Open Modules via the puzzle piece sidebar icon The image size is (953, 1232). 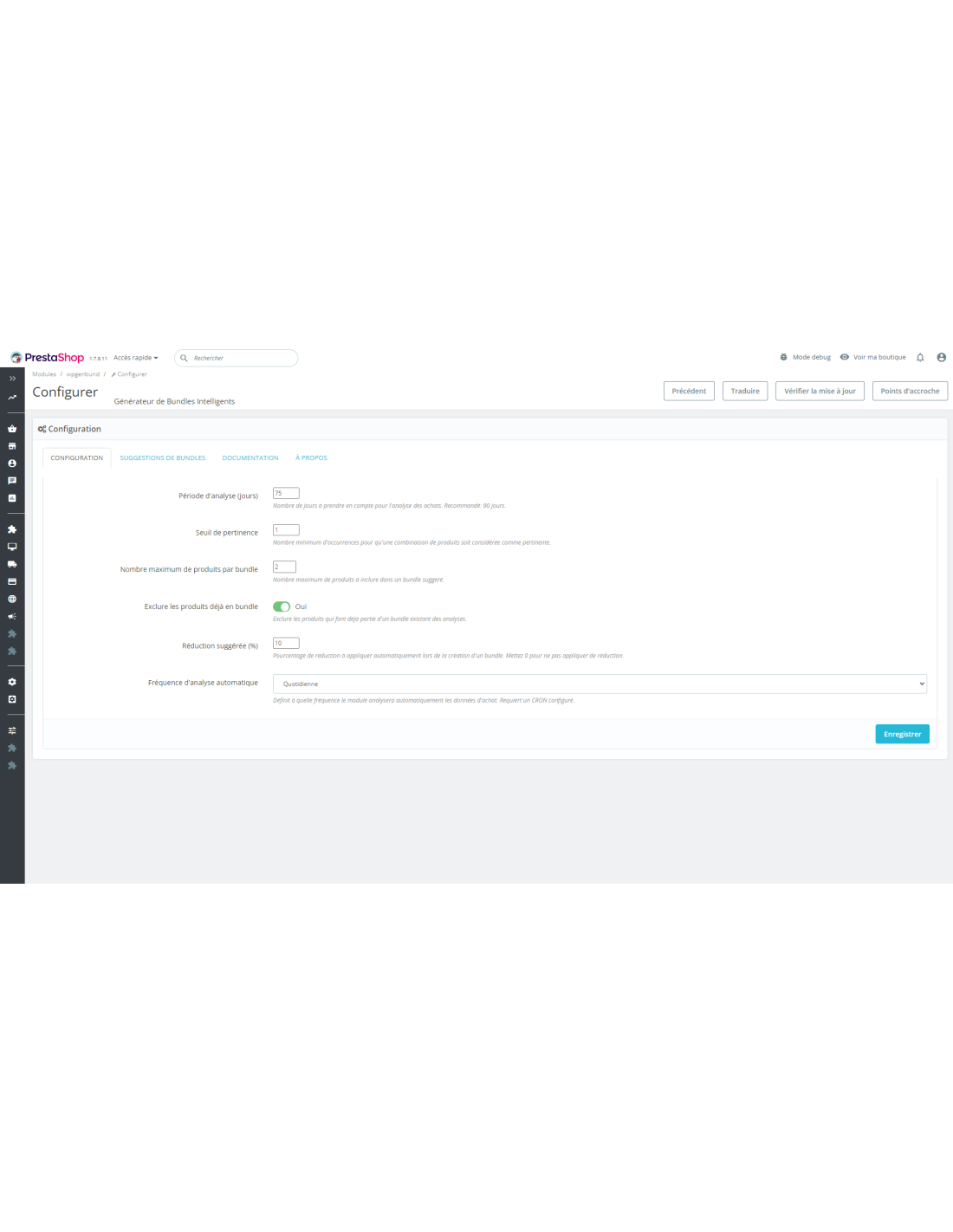(x=12, y=529)
